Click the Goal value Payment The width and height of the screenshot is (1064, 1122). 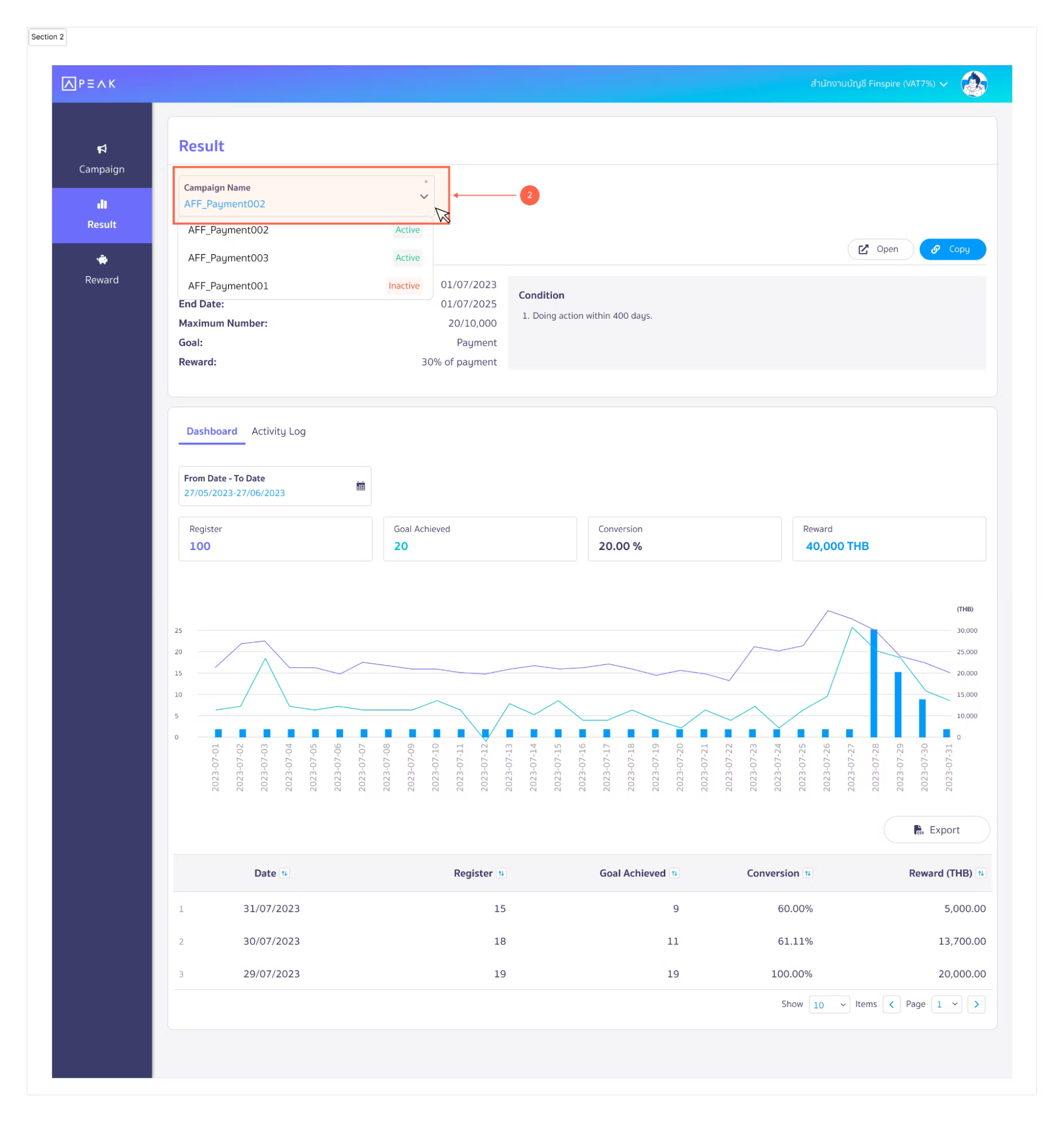pyautogui.click(x=477, y=343)
